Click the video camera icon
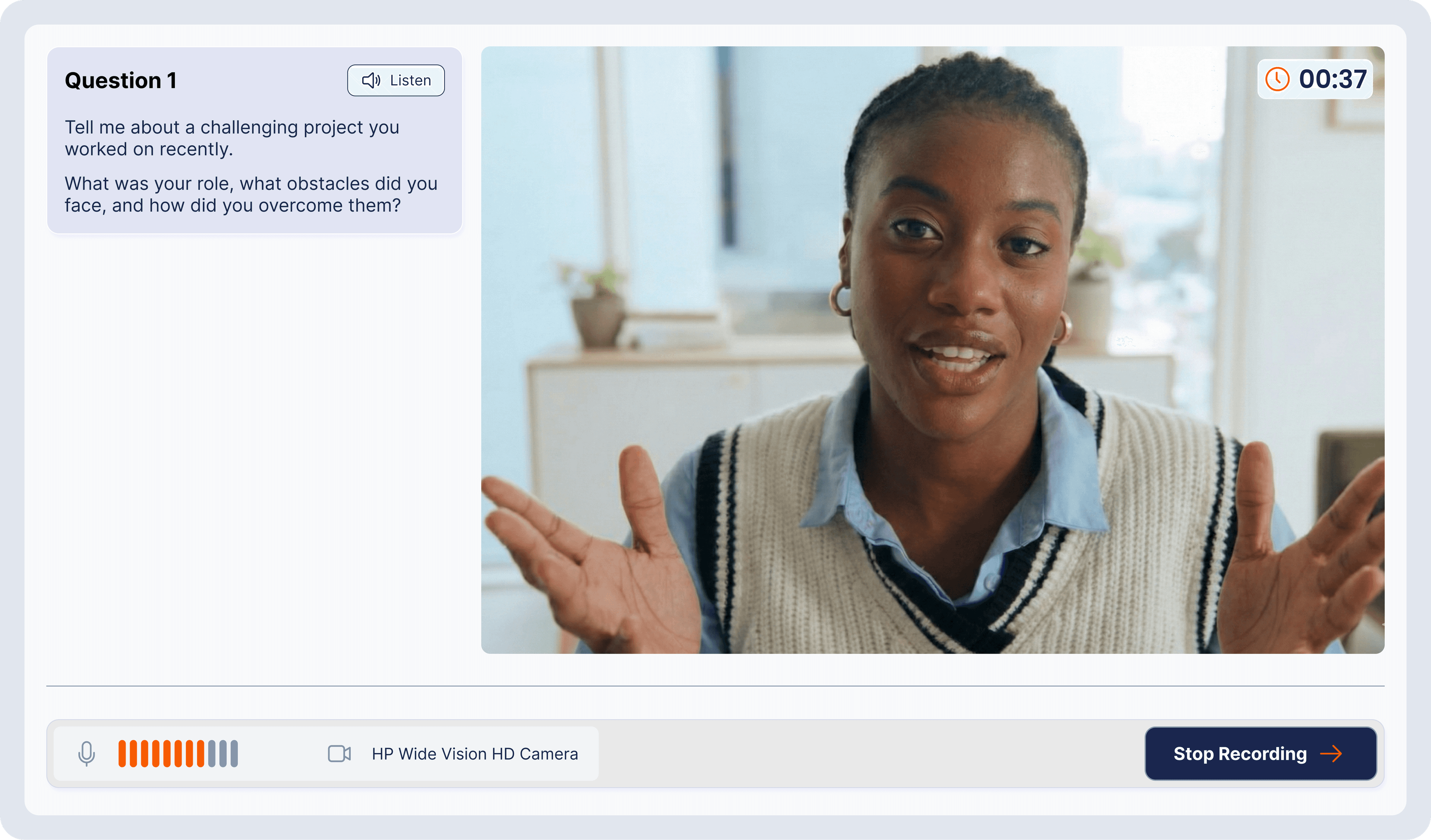This screenshot has width=1431, height=840. pyautogui.click(x=339, y=753)
